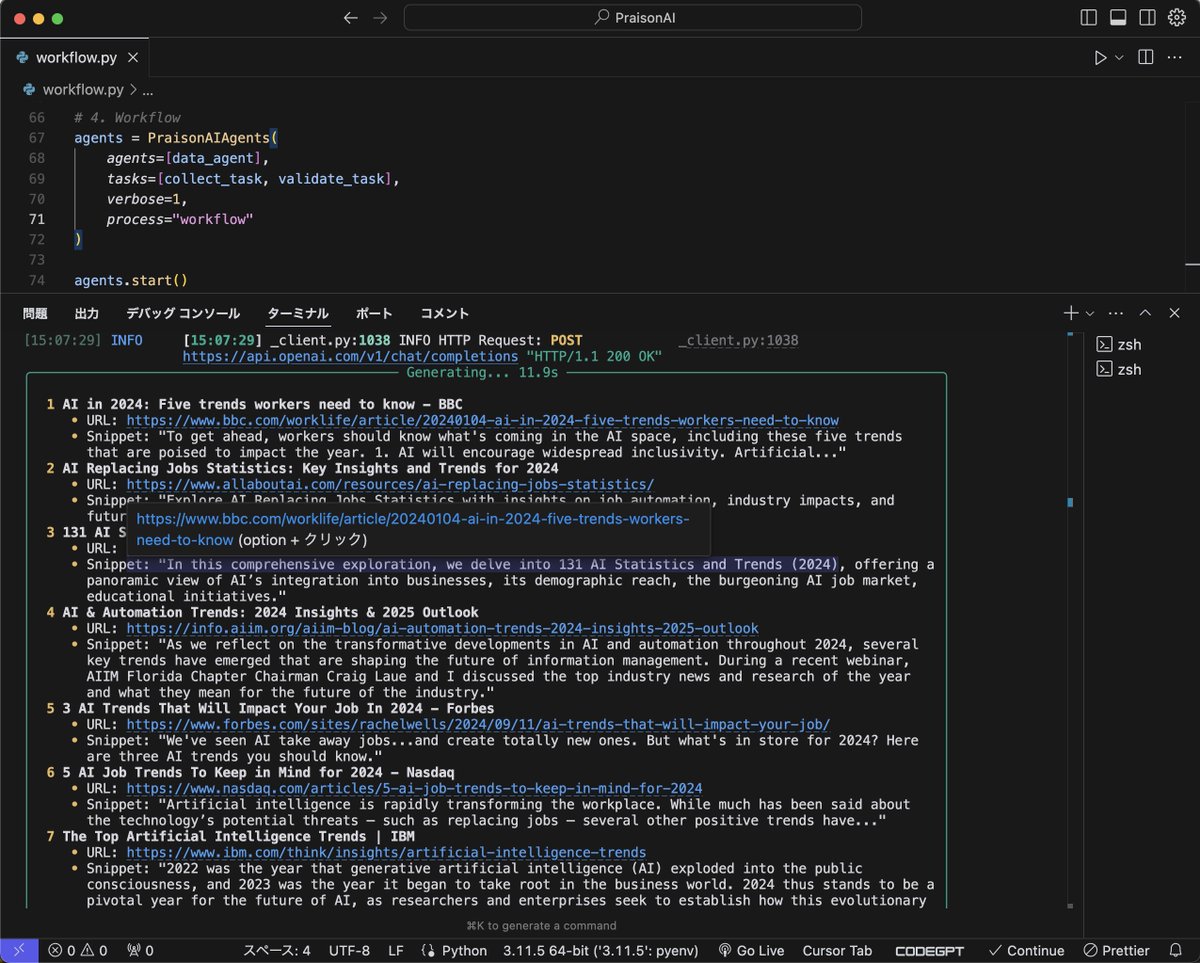Expand the breadcrumb ellipsis symbol item
The width and height of the screenshot is (1200, 963).
pos(147,90)
